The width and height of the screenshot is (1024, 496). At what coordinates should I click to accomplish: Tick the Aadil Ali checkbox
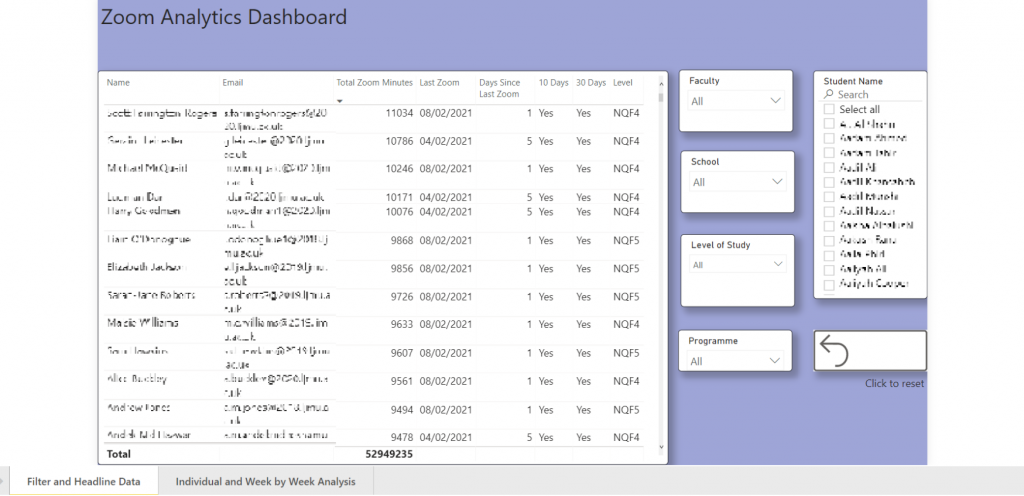(x=829, y=167)
